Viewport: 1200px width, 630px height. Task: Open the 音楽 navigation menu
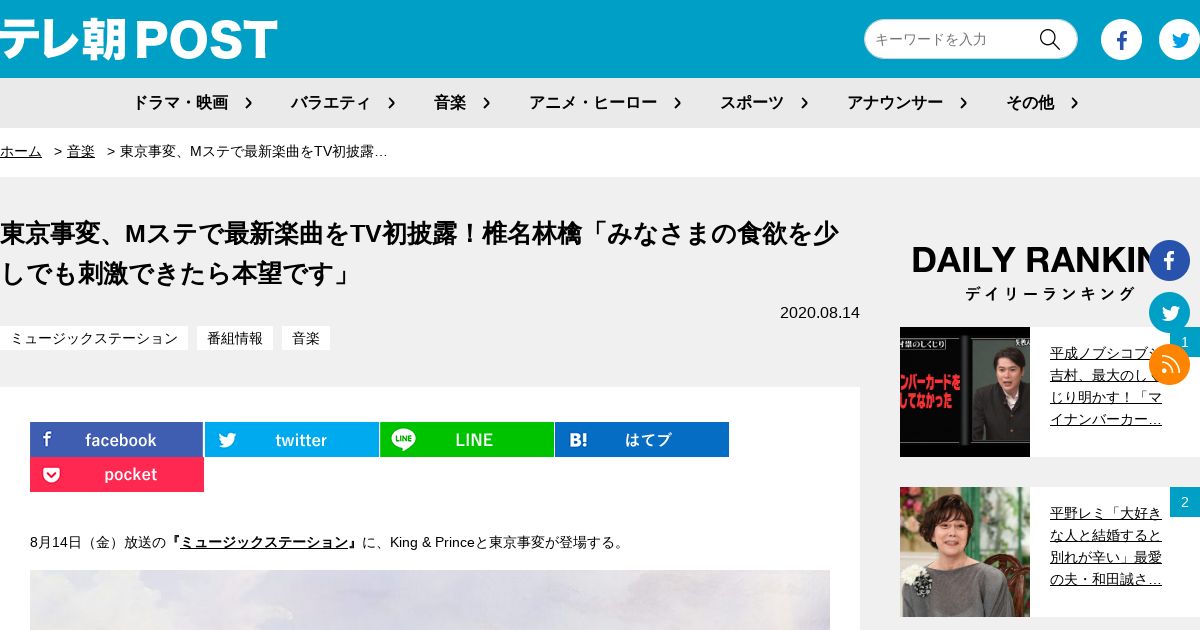pos(450,102)
